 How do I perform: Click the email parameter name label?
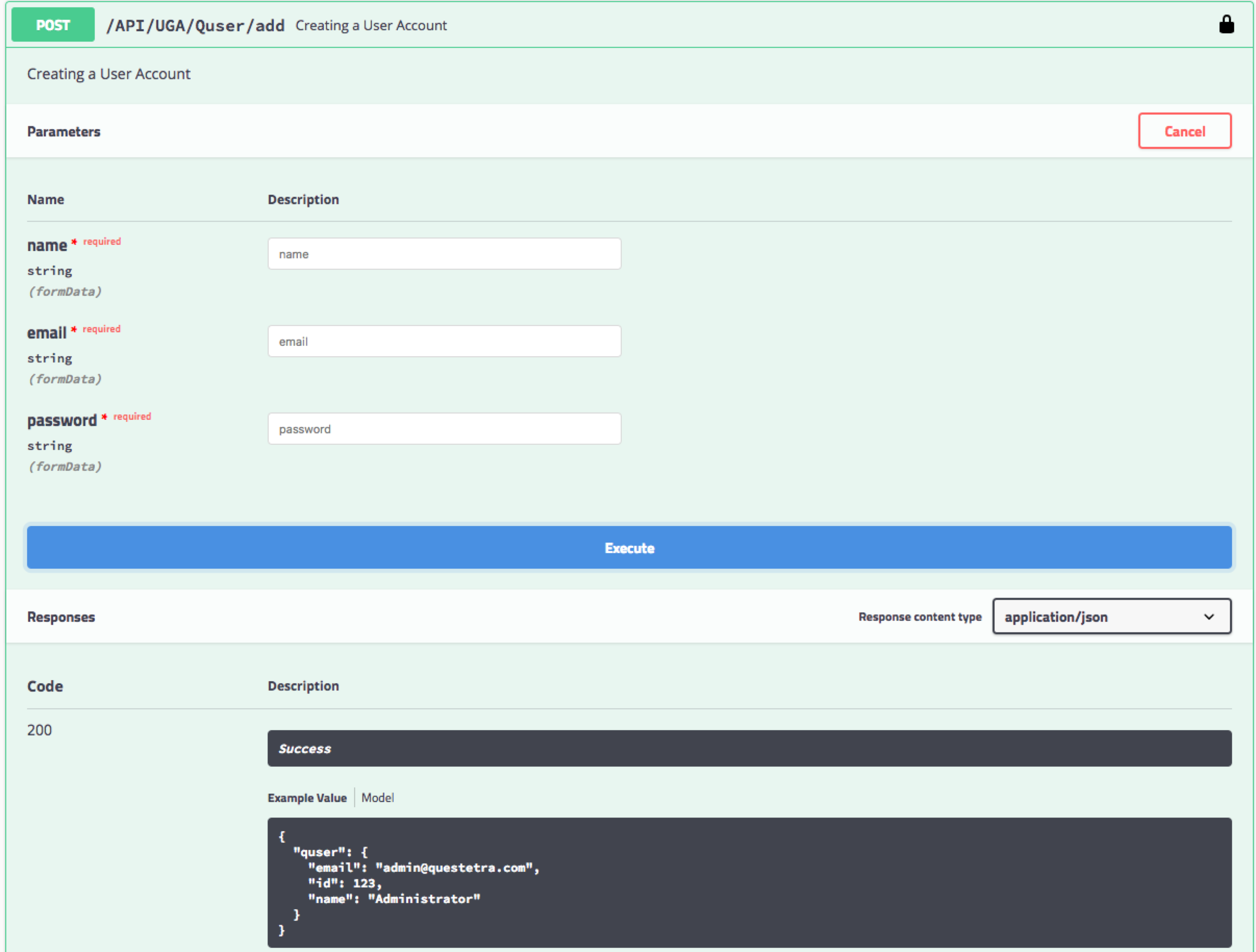(47, 333)
